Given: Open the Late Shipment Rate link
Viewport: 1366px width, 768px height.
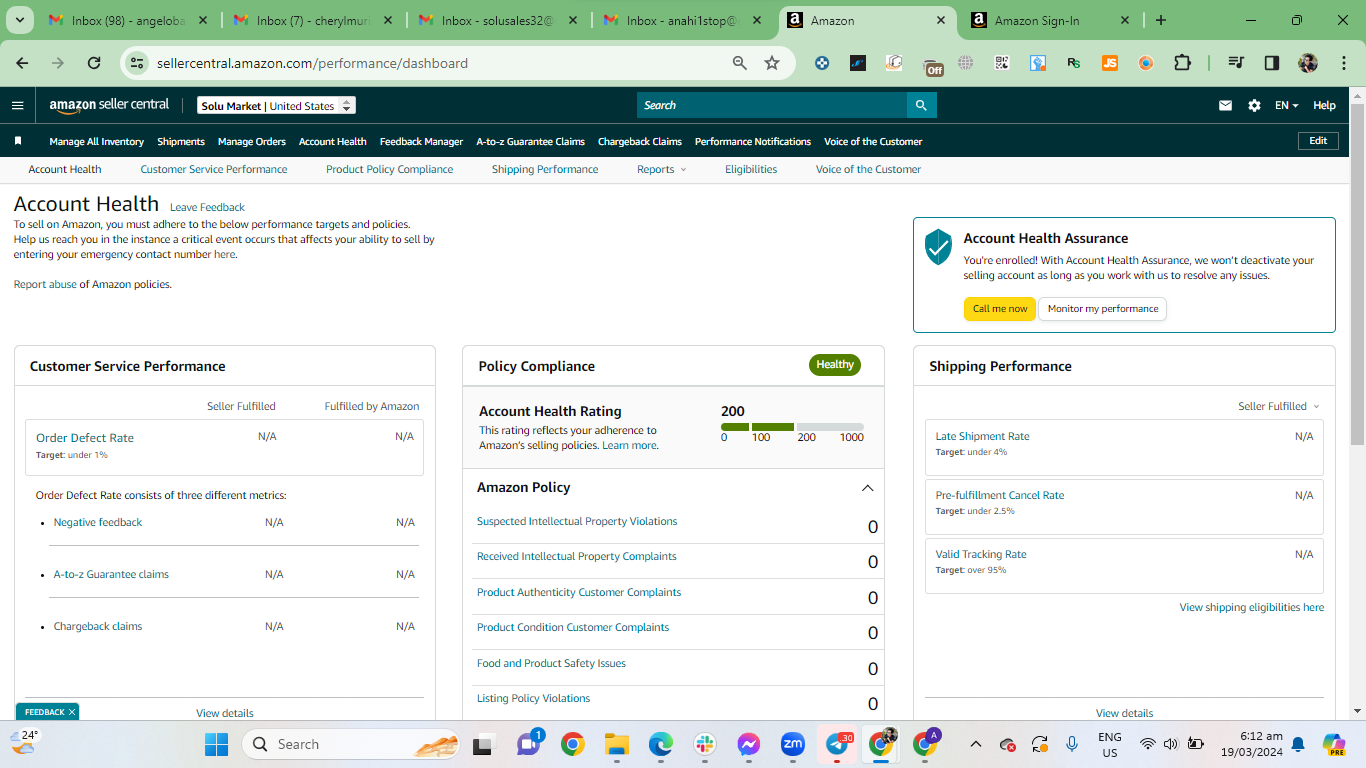Looking at the screenshot, I should point(982,436).
